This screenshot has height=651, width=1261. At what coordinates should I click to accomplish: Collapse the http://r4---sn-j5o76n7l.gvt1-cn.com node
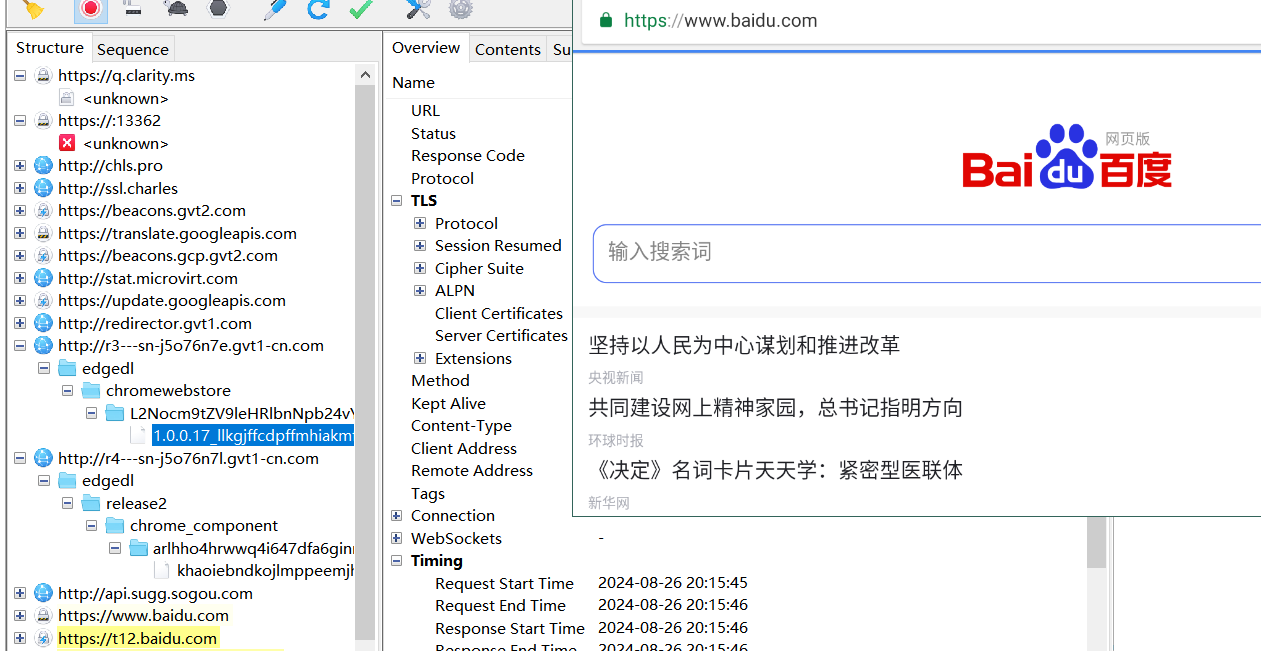point(20,458)
